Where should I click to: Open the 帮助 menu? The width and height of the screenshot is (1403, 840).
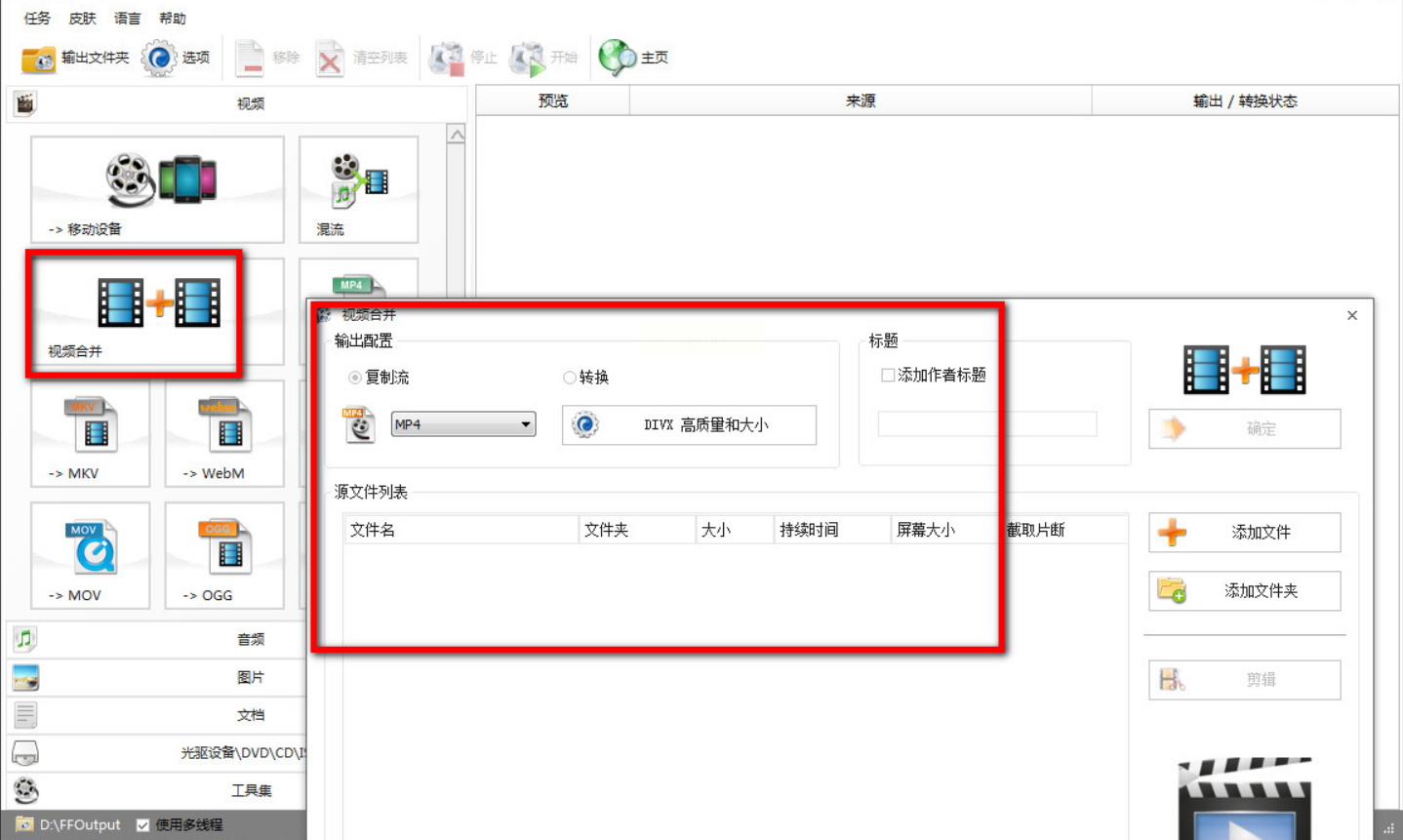coord(173,19)
